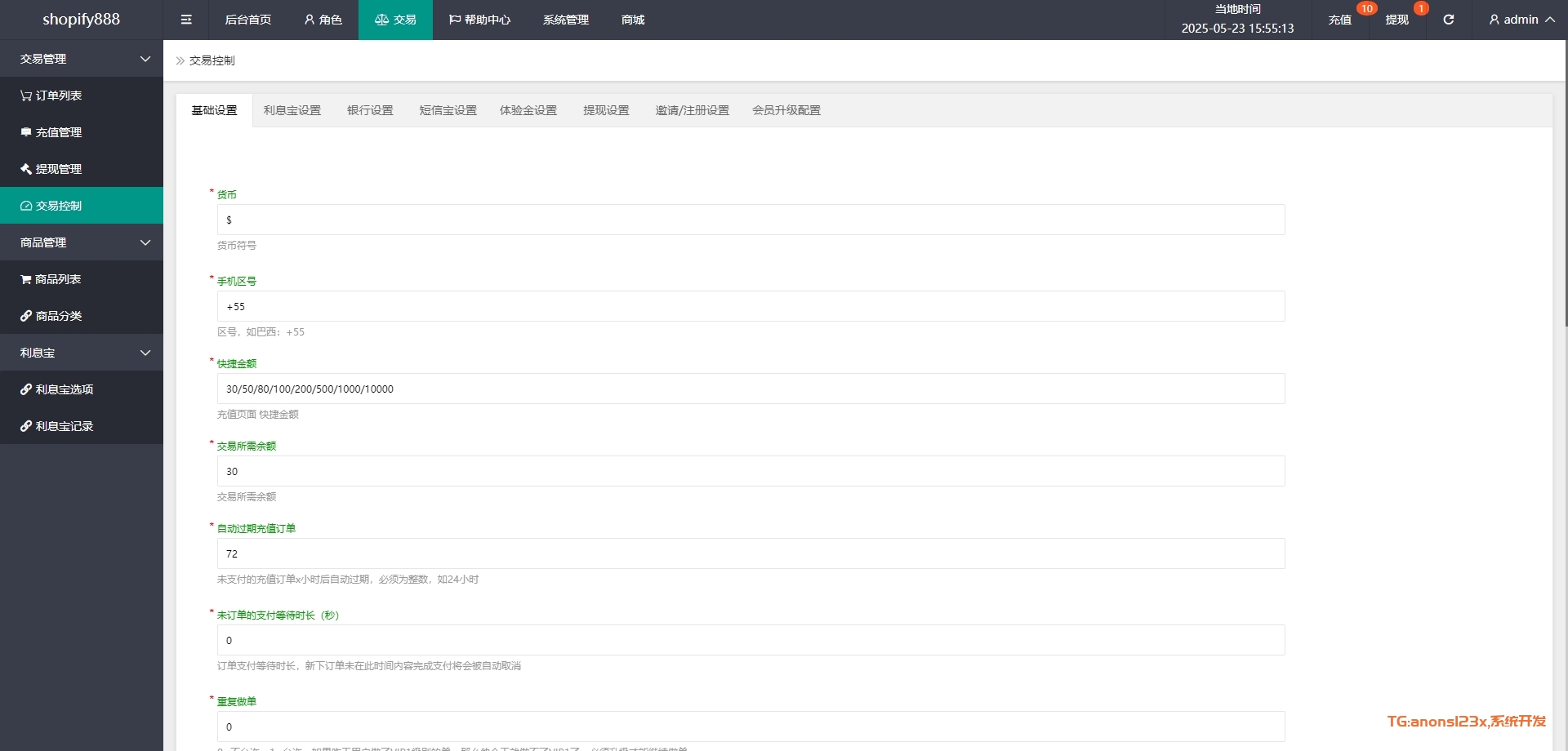Open 帮助中心 in top navigation

(x=479, y=20)
